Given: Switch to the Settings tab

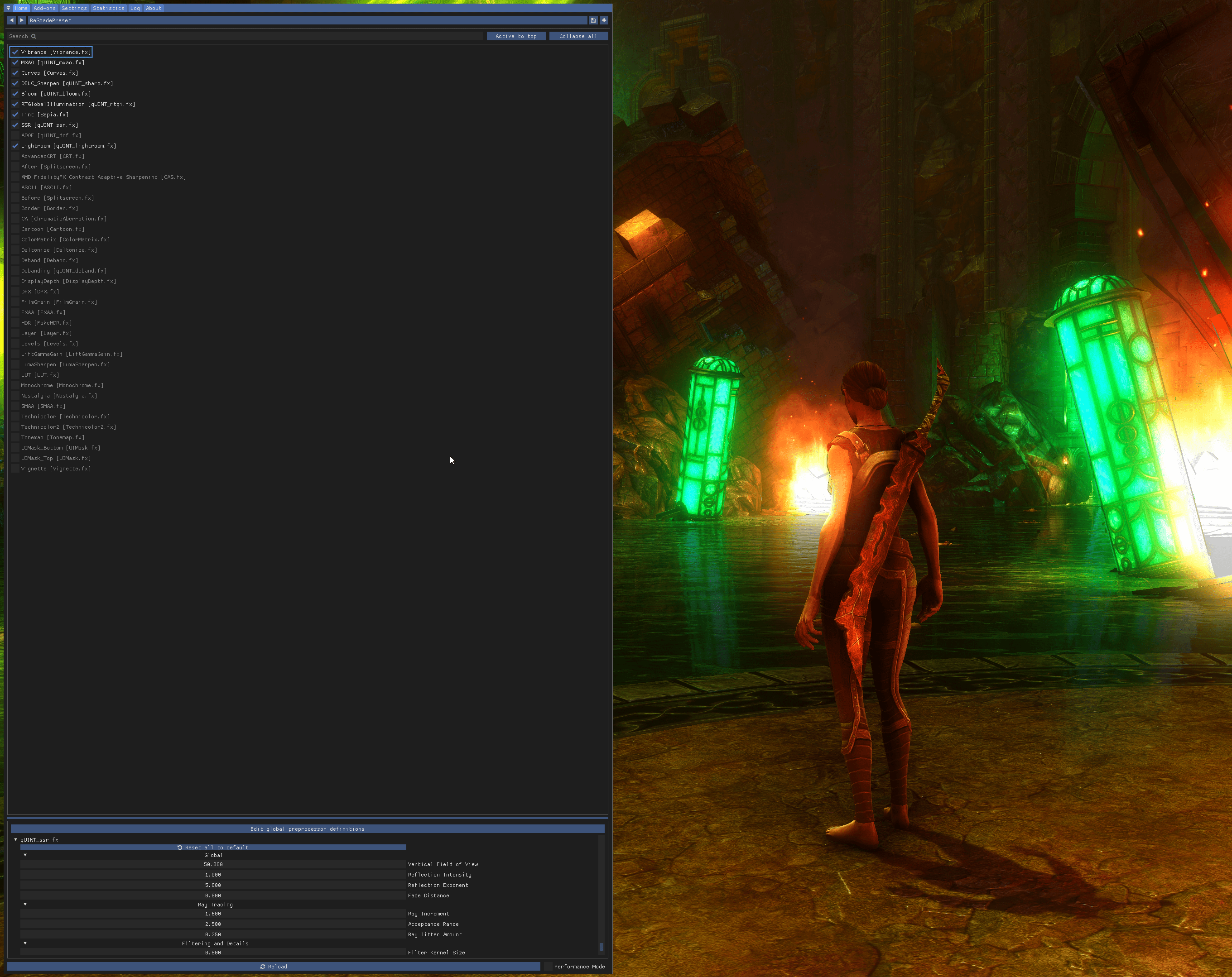Looking at the screenshot, I should (x=74, y=8).
